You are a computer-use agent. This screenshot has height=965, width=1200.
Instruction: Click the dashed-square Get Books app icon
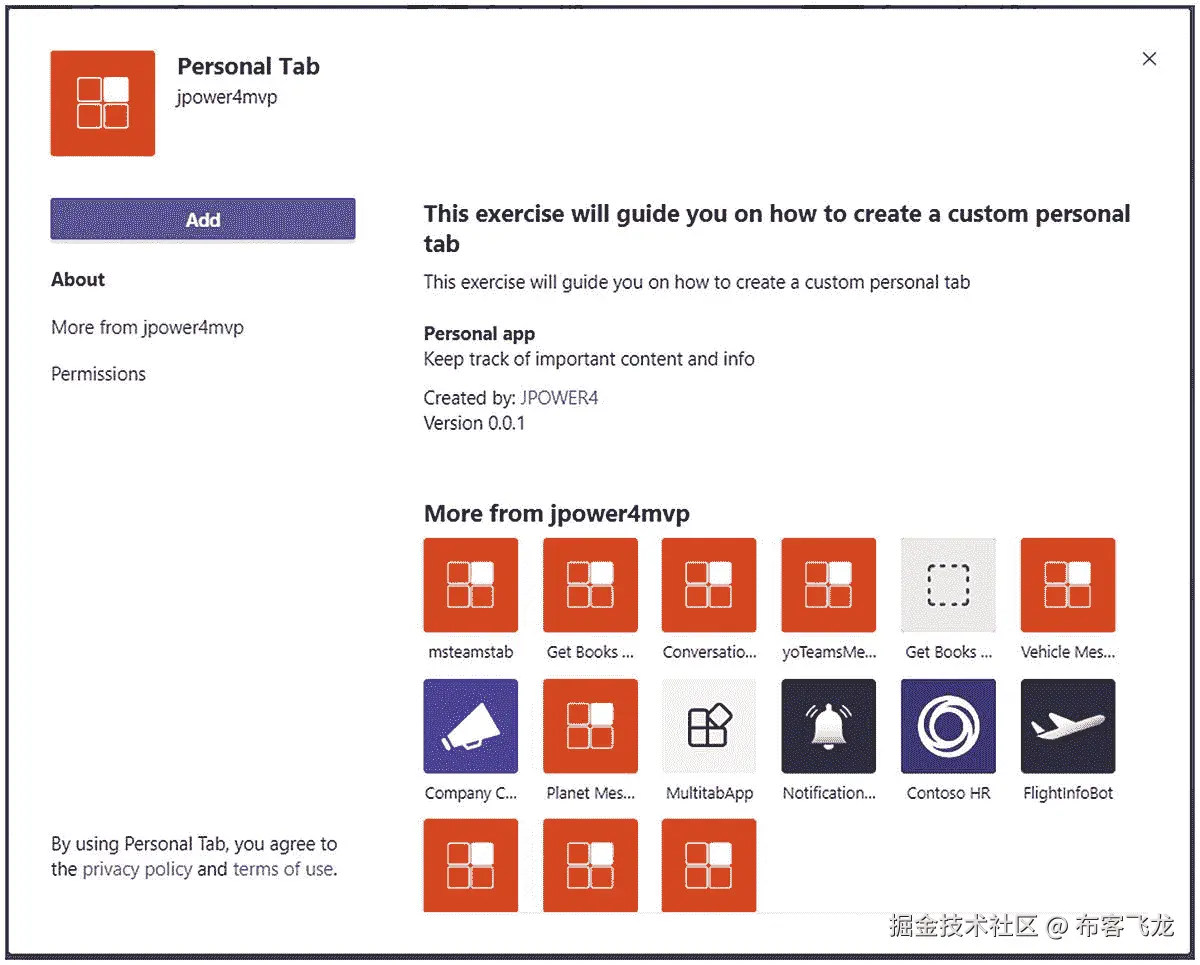[x=948, y=585]
